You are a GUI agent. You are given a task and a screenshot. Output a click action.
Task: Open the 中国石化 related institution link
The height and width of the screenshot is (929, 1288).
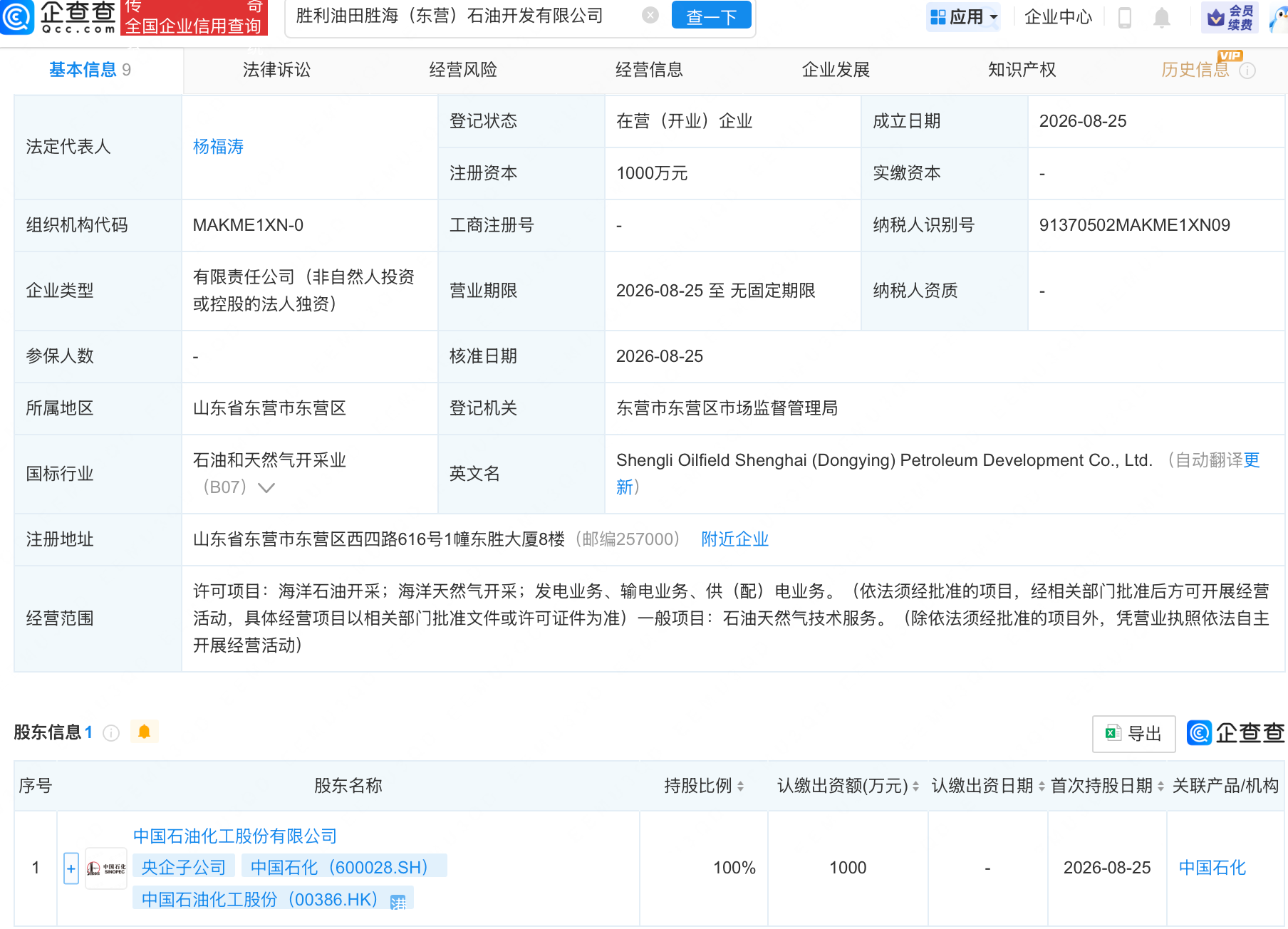[1212, 868]
